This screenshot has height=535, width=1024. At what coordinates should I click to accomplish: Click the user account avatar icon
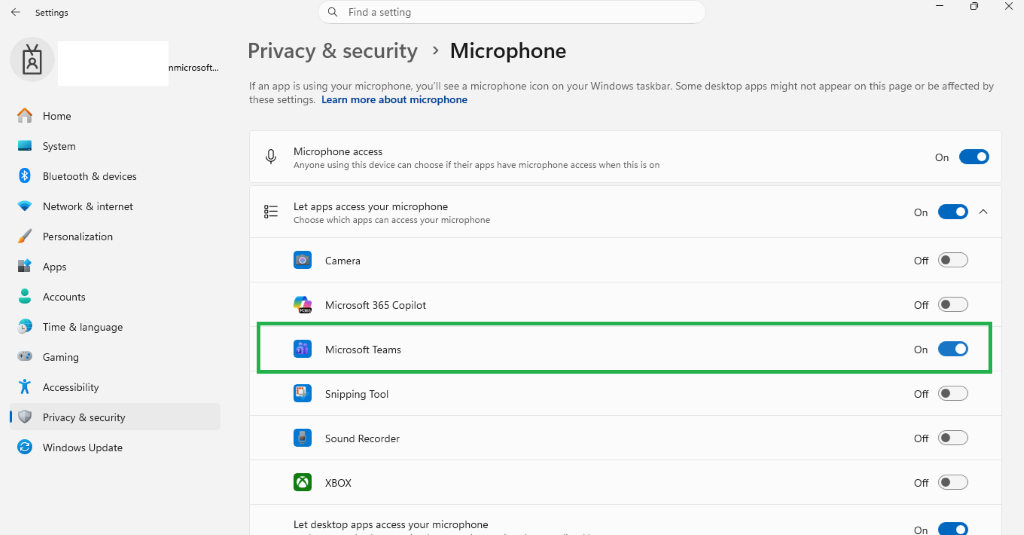point(32,59)
